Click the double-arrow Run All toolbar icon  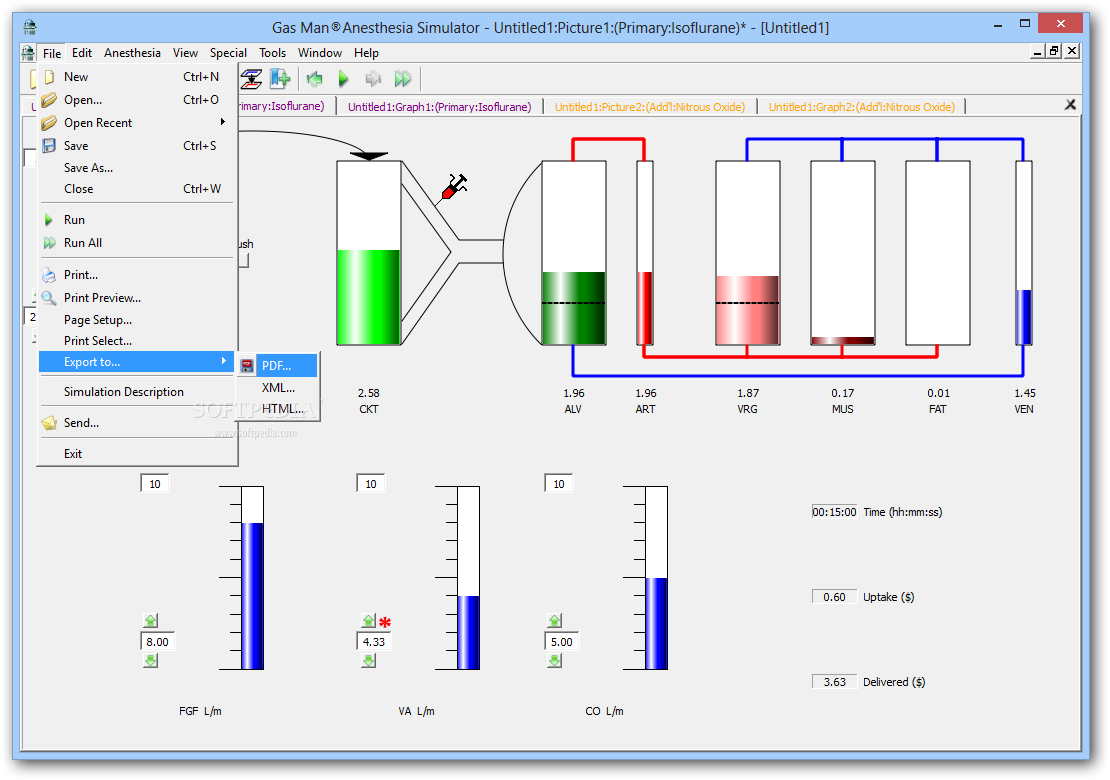pos(403,79)
